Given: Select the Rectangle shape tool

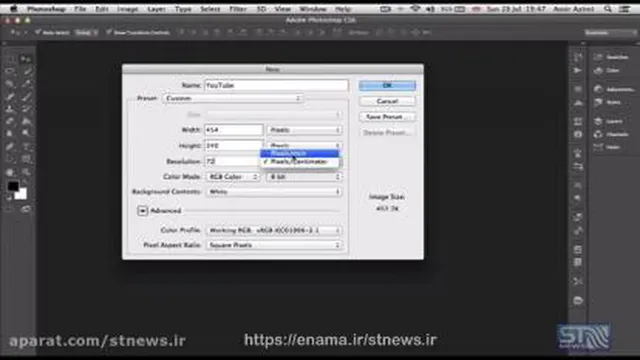Looking at the screenshot, I should tap(26, 159).
